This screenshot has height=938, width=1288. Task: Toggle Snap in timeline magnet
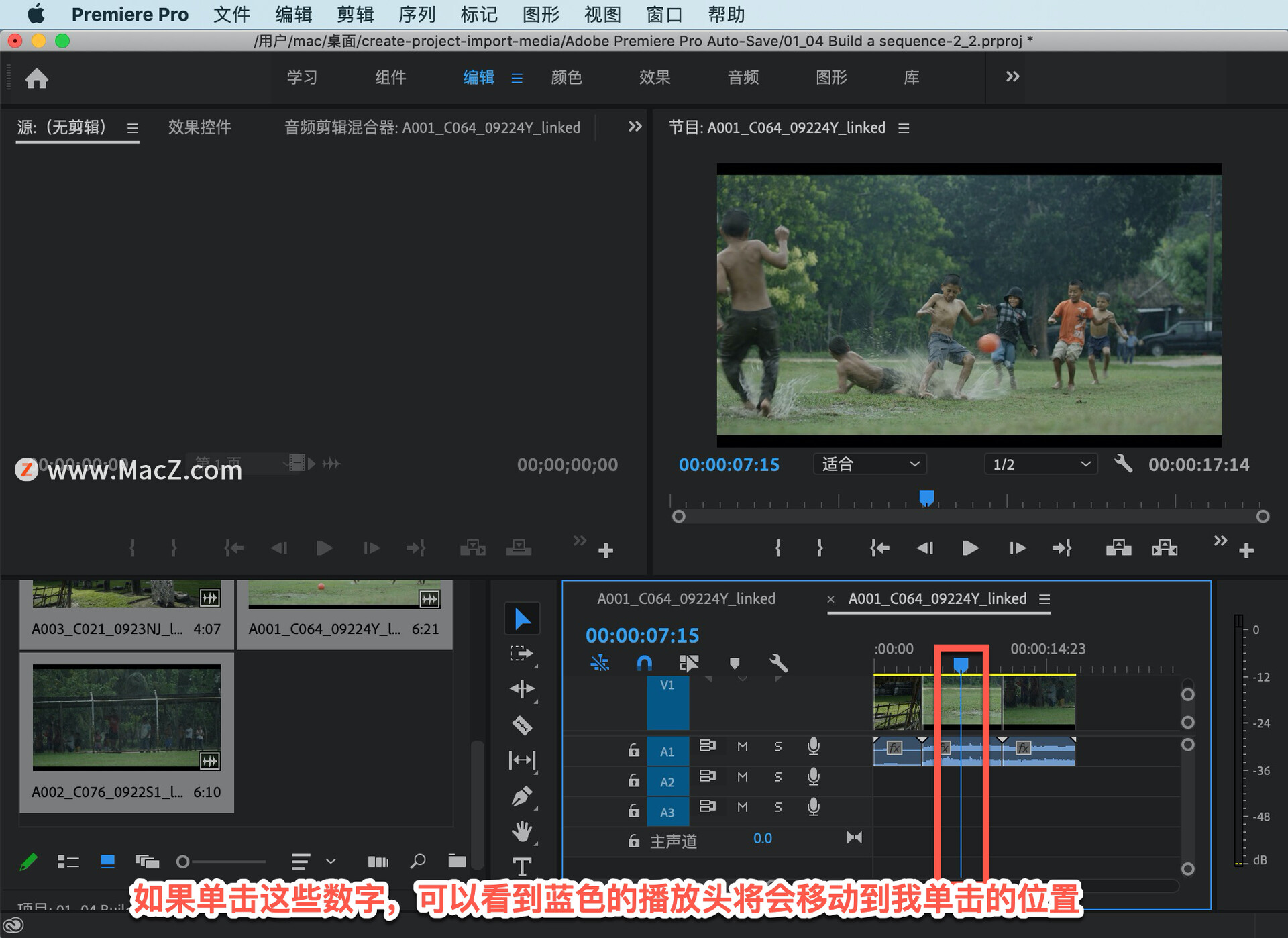(x=644, y=664)
